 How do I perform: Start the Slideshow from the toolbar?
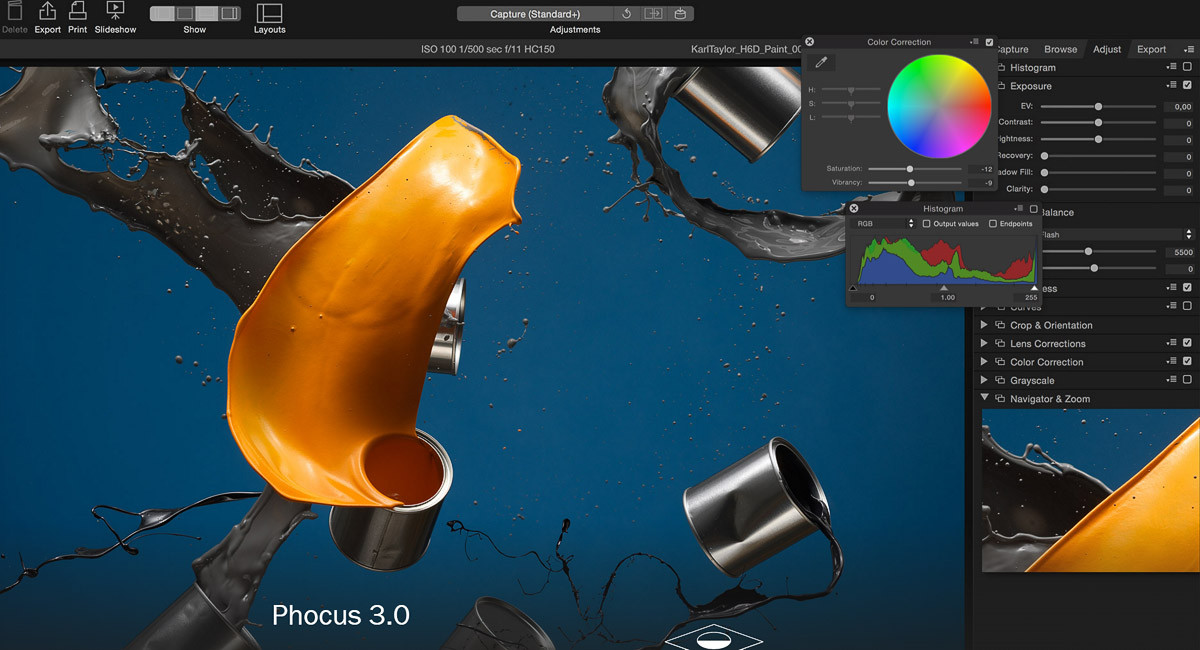pyautogui.click(x=115, y=11)
